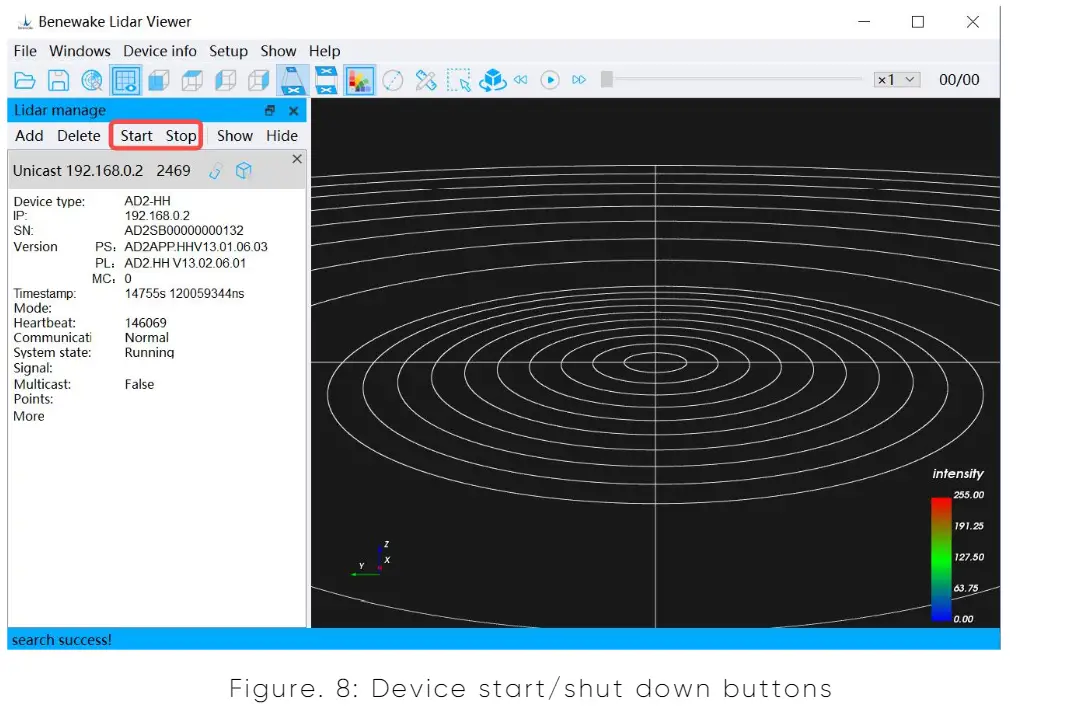Click the Save floppy disk icon
The height and width of the screenshot is (706, 1075).
click(58, 80)
